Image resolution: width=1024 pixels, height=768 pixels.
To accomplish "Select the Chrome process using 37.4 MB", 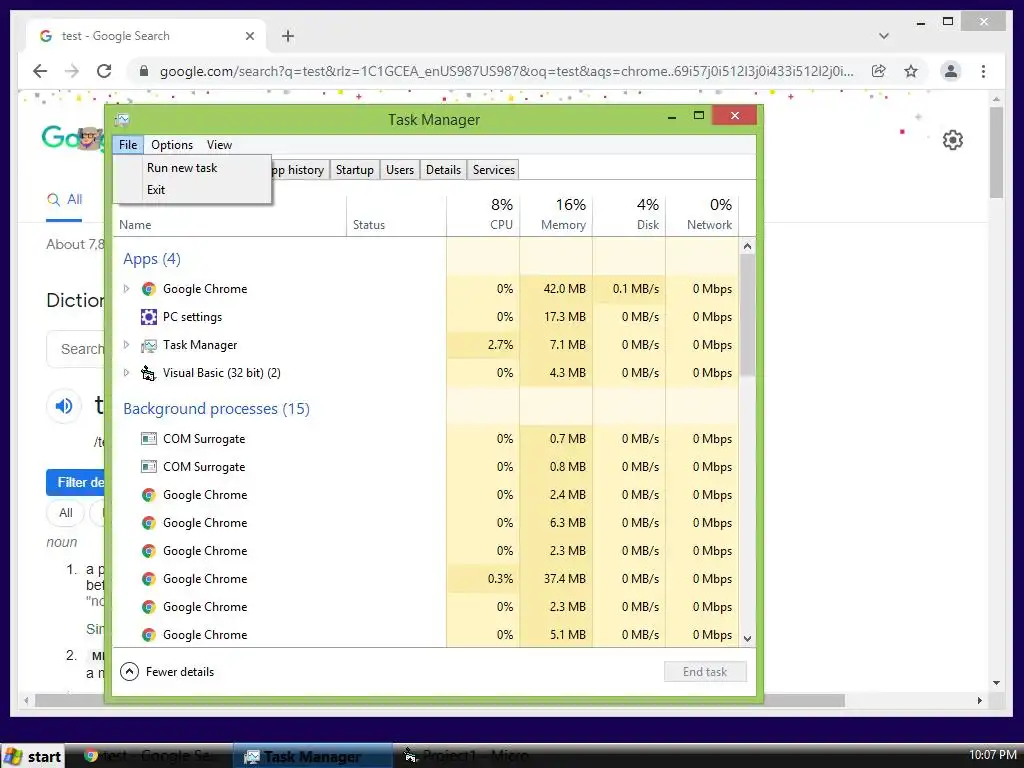I will (426, 579).
